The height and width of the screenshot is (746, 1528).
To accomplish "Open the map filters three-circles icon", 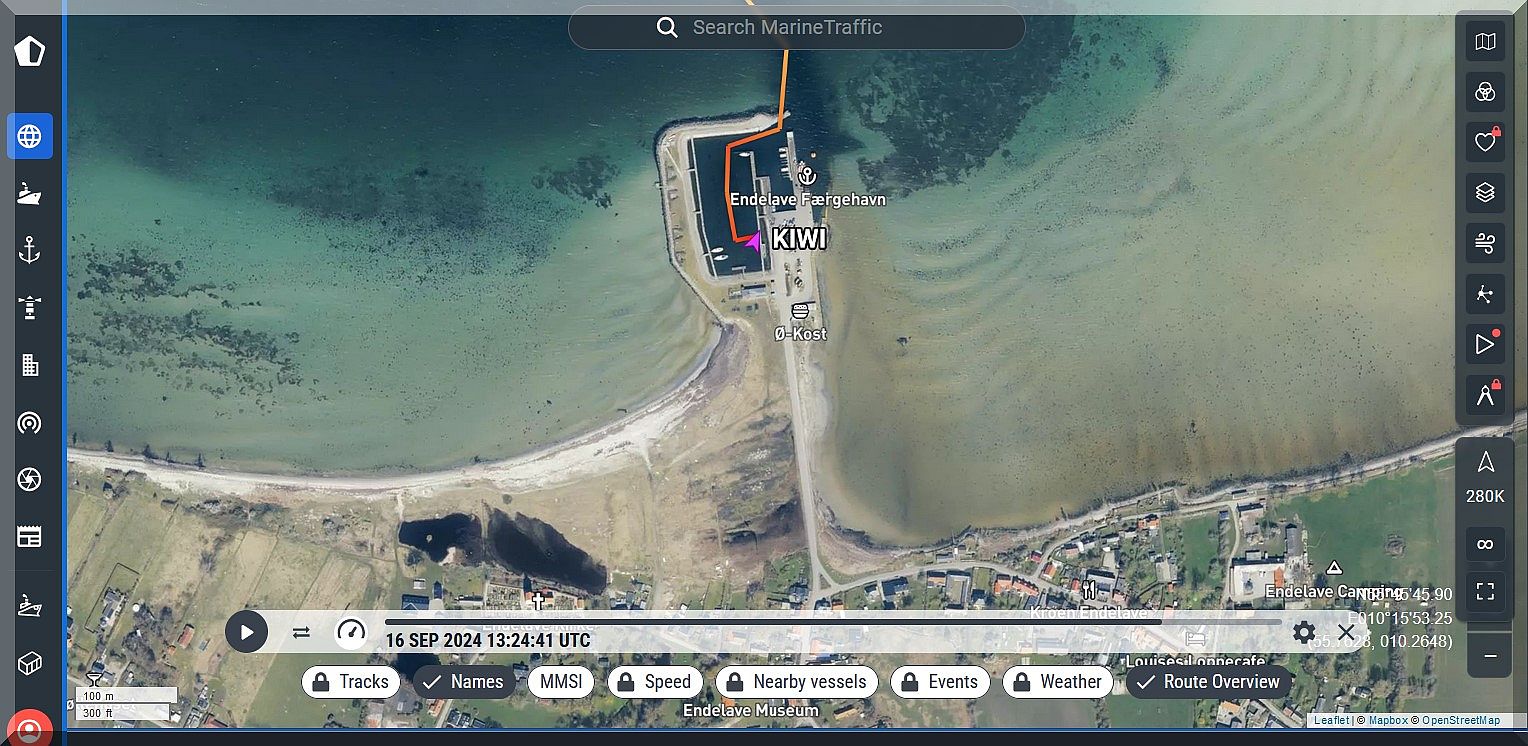I will tap(1485, 92).
